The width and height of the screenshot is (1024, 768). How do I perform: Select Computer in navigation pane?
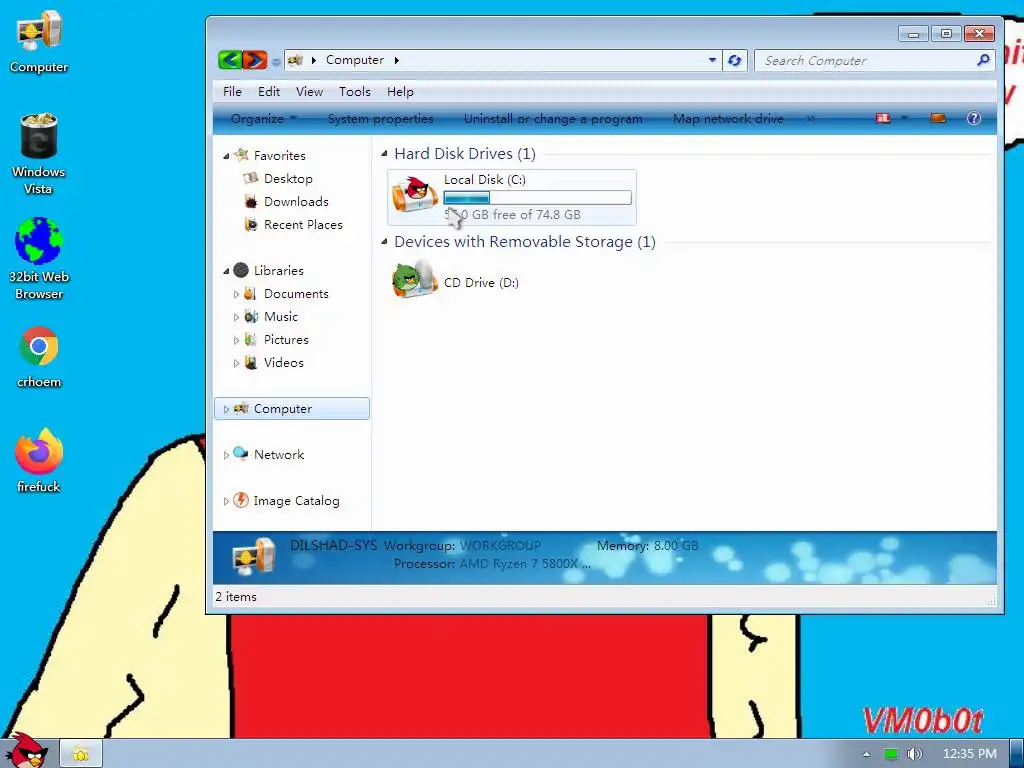tap(292, 409)
